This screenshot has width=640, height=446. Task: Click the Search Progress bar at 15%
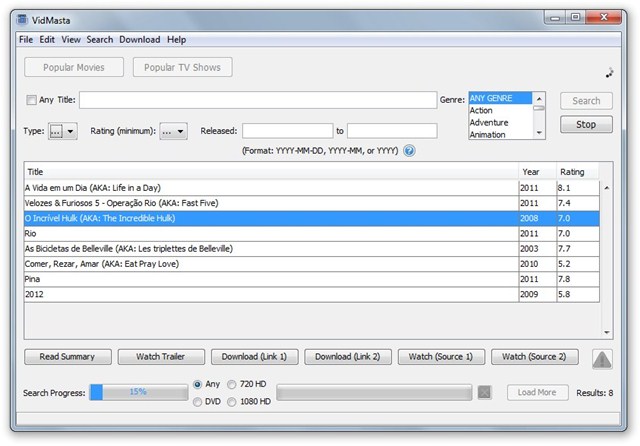pos(139,392)
